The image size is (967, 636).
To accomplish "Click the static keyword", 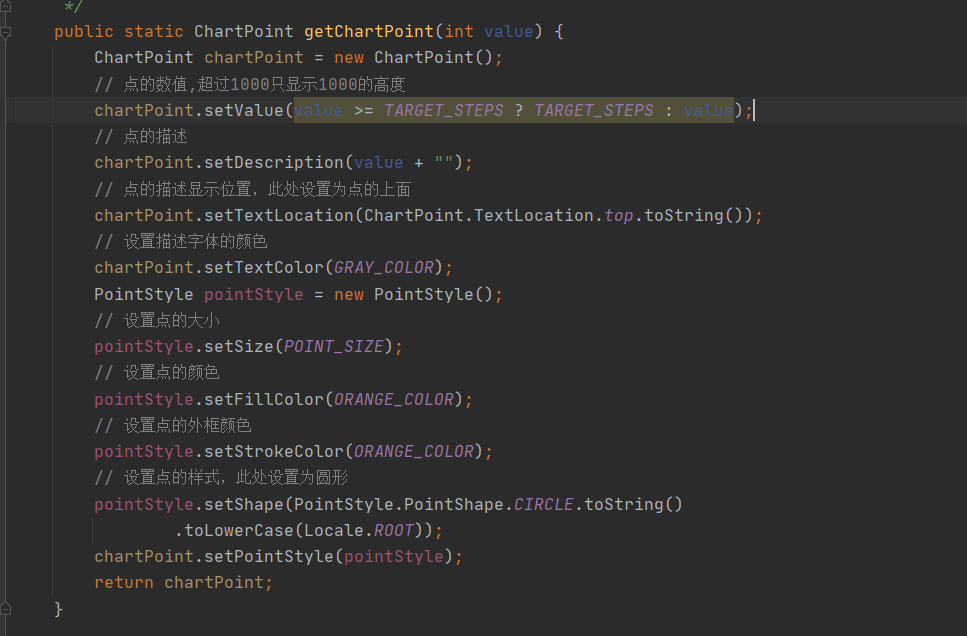I will (154, 31).
